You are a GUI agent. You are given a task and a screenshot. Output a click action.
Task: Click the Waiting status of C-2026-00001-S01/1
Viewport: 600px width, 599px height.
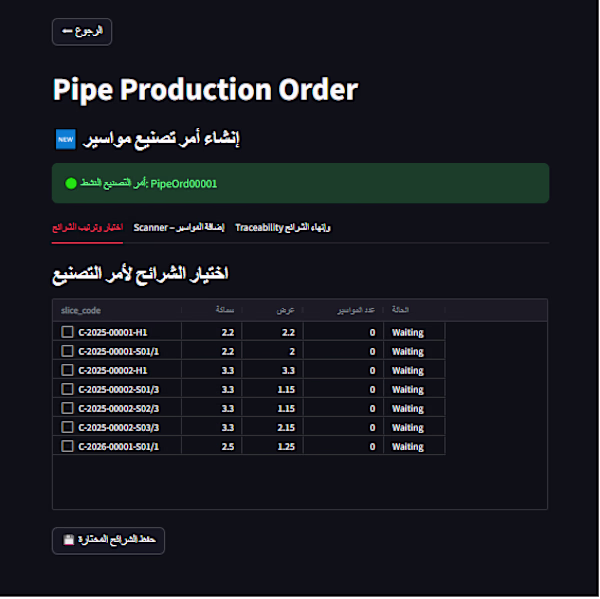pos(408,447)
